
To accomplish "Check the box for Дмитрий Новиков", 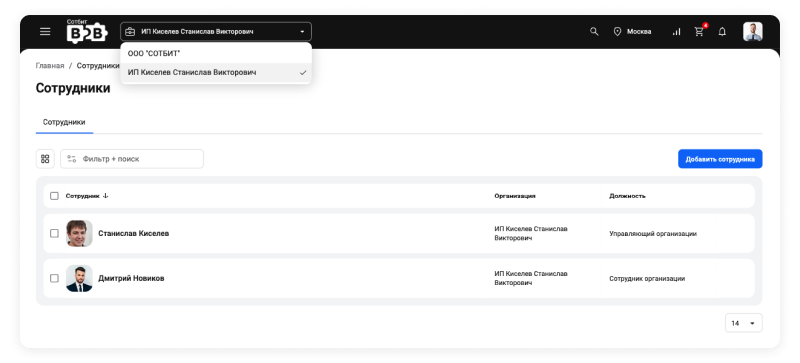I will (54, 278).
